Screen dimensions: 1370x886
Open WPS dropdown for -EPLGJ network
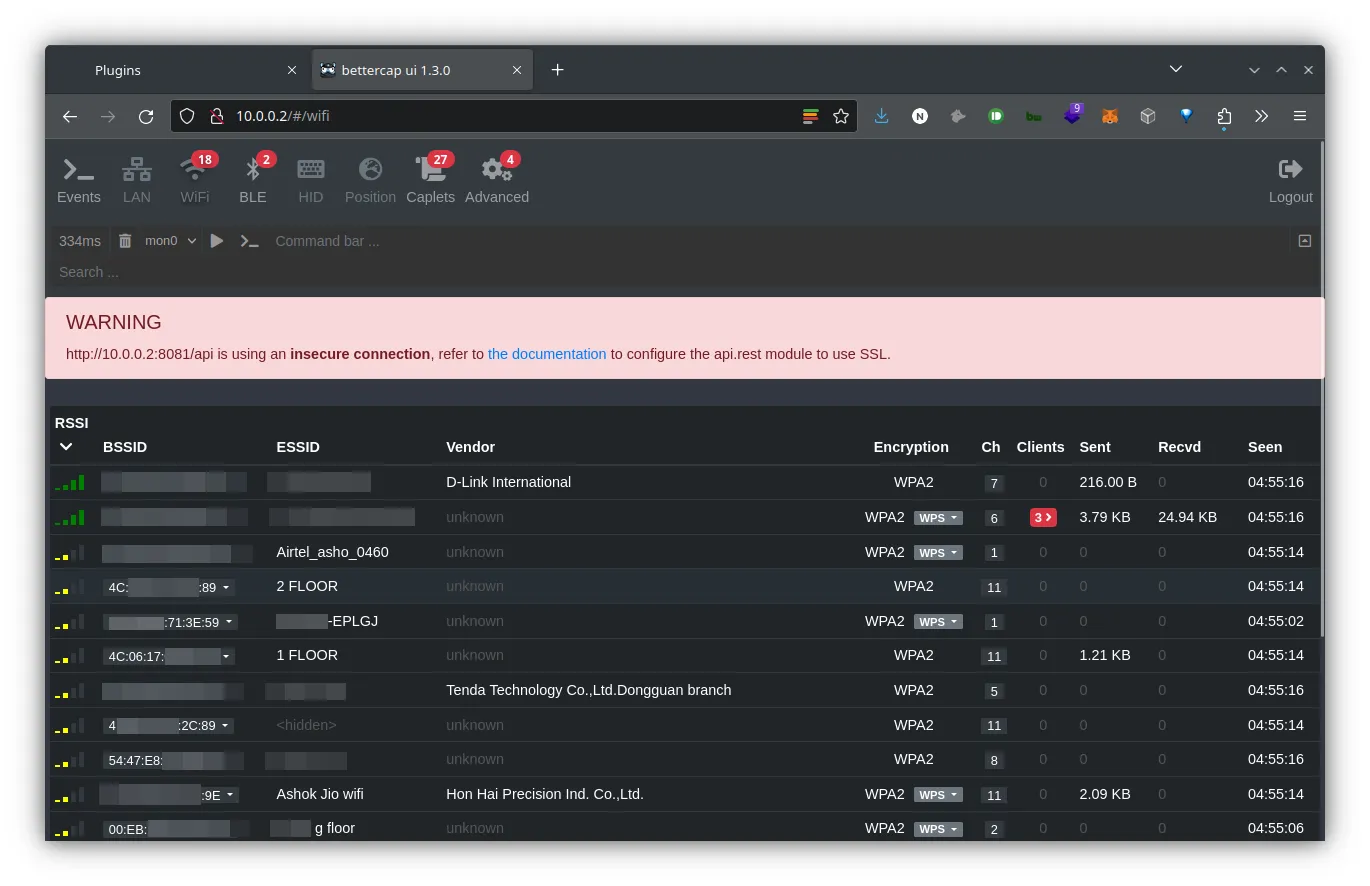[x=938, y=622]
